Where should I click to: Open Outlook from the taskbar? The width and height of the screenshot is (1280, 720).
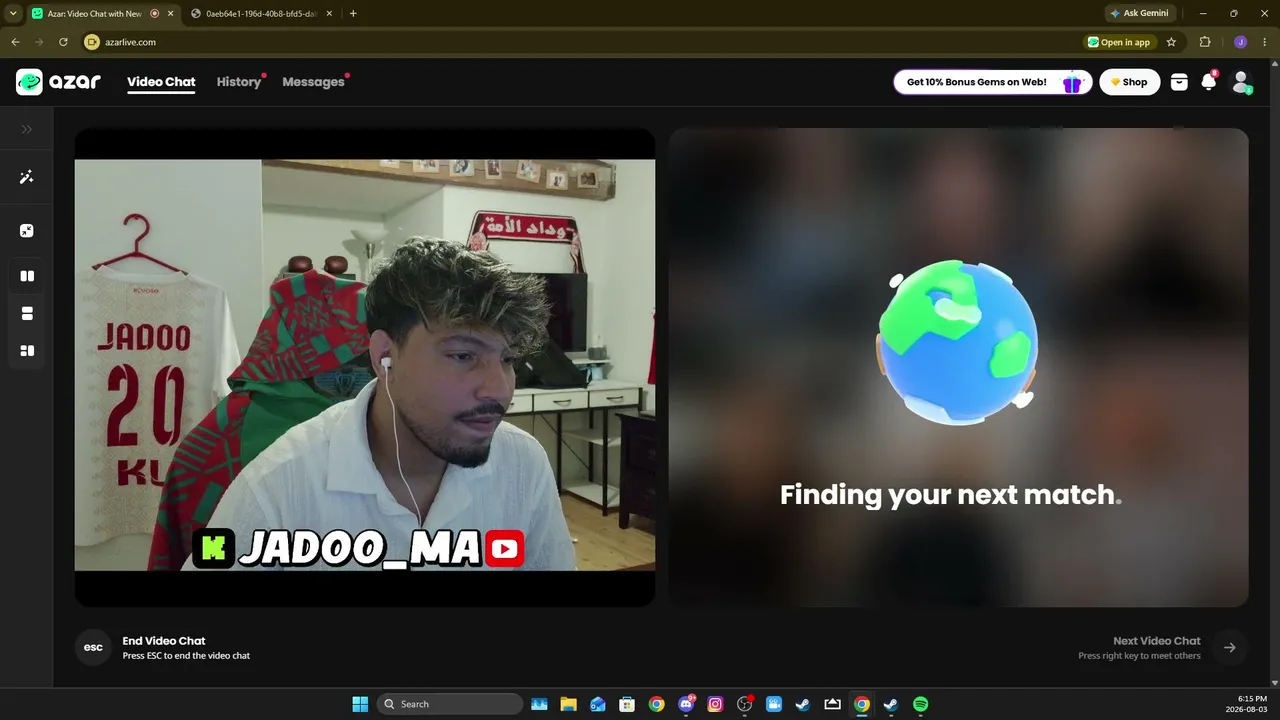pos(598,704)
